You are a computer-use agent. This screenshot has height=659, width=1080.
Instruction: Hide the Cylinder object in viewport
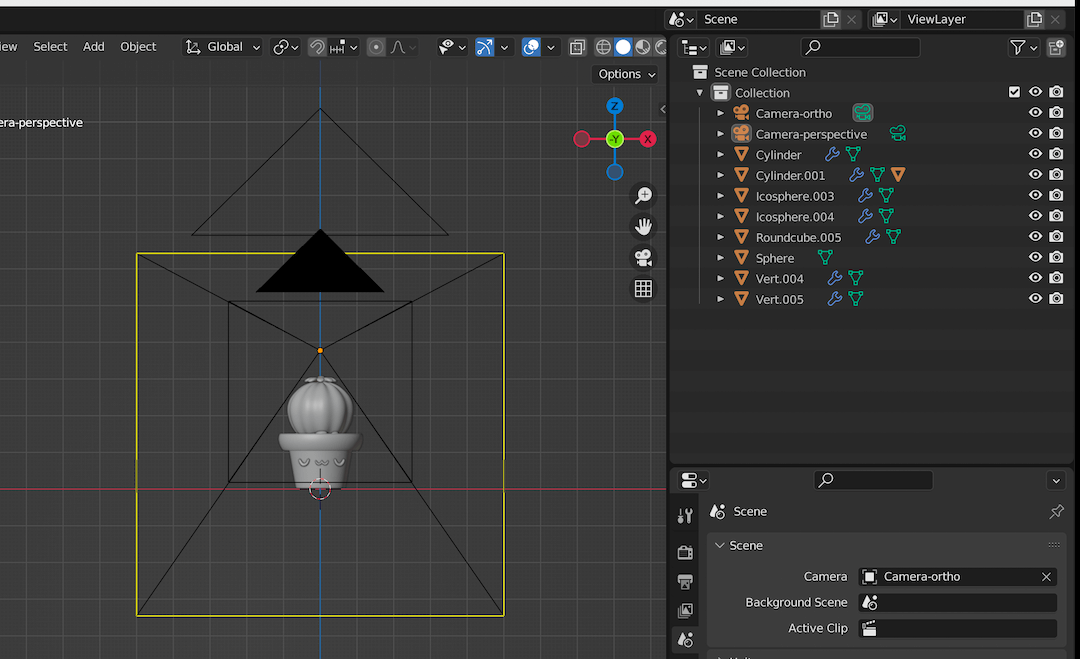(x=1035, y=154)
